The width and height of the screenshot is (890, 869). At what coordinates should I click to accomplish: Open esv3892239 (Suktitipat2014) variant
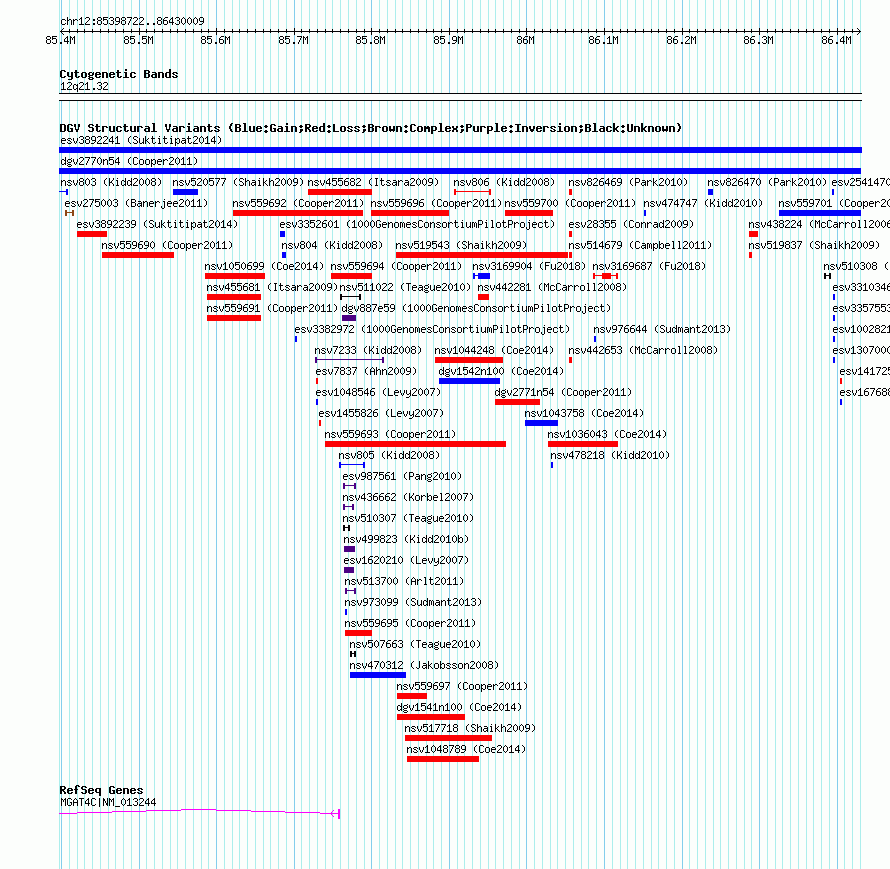point(157,224)
